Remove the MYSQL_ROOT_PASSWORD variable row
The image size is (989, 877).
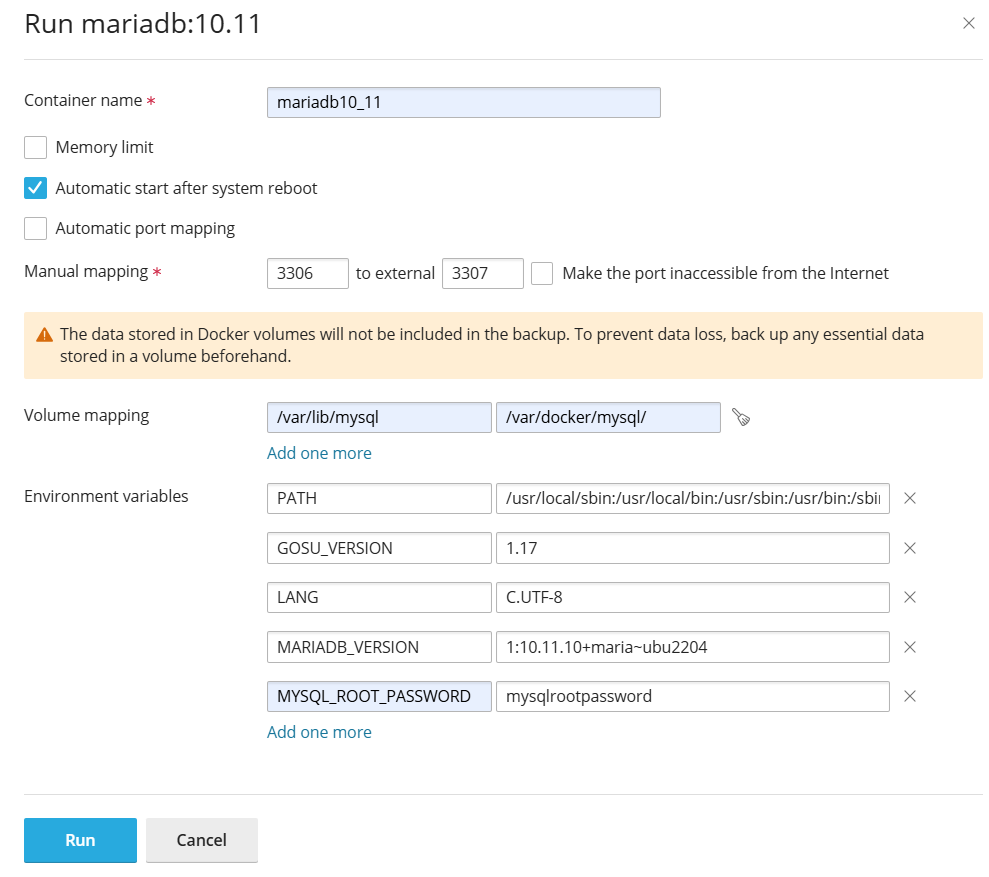tap(910, 697)
